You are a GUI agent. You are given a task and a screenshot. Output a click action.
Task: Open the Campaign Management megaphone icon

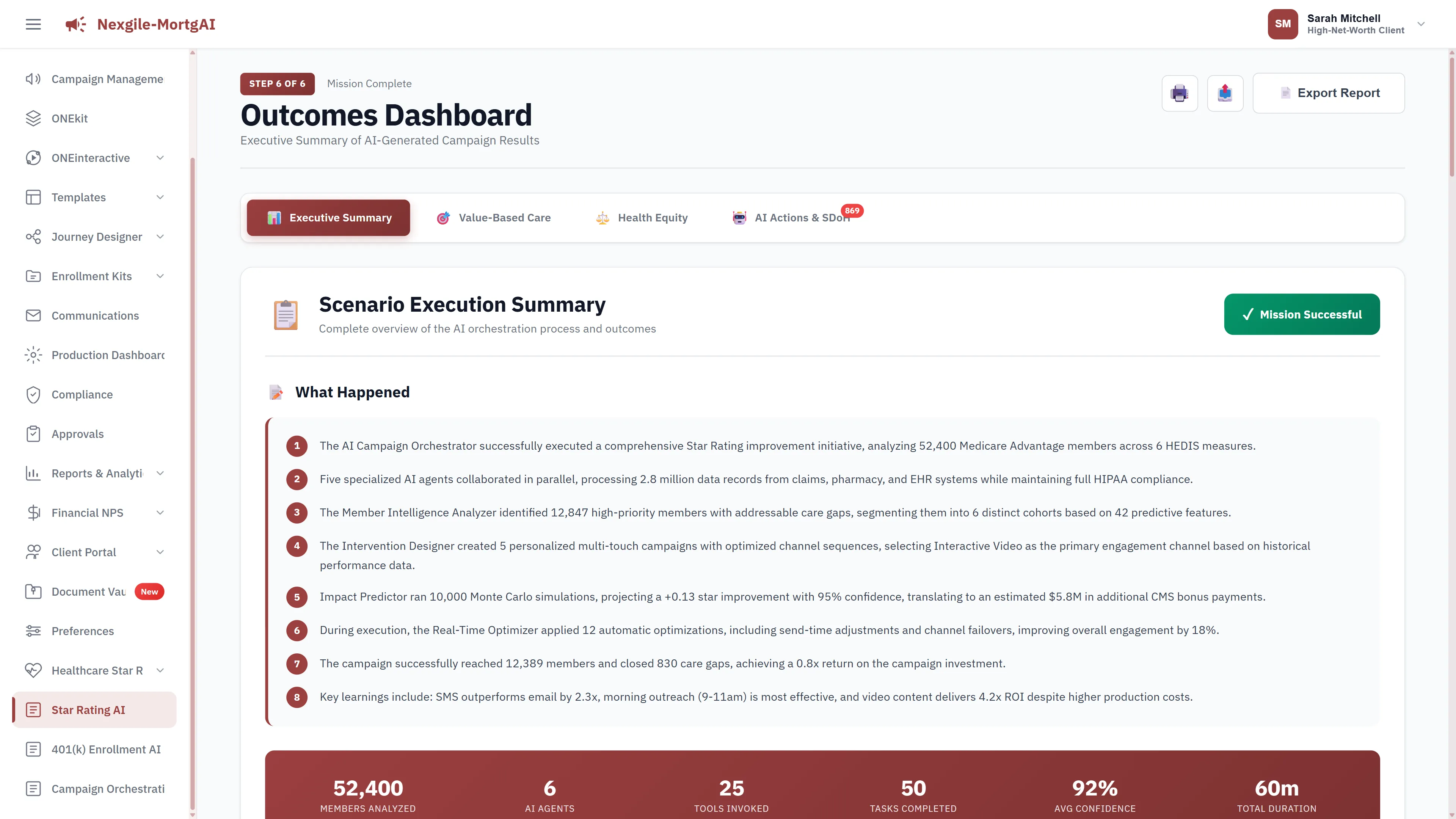pyautogui.click(x=33, y=79)
